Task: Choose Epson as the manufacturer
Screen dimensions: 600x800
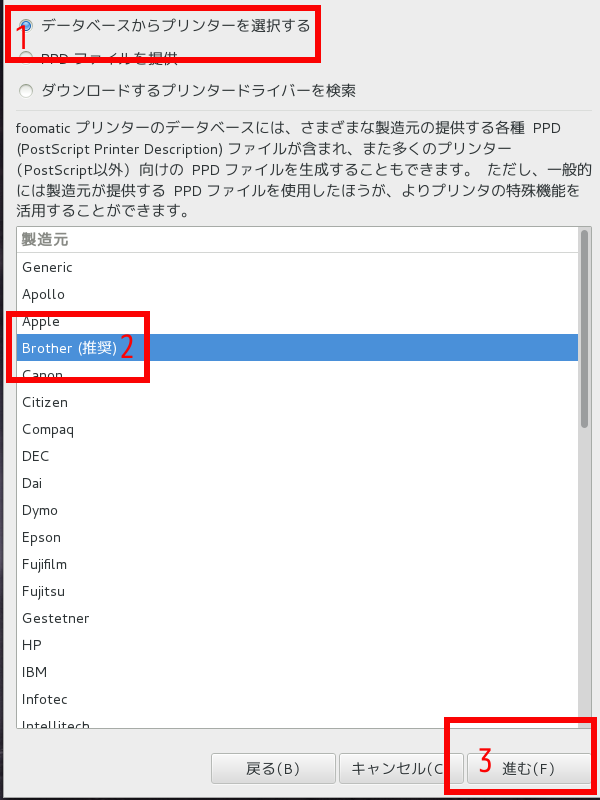Action: coord(42,537)
